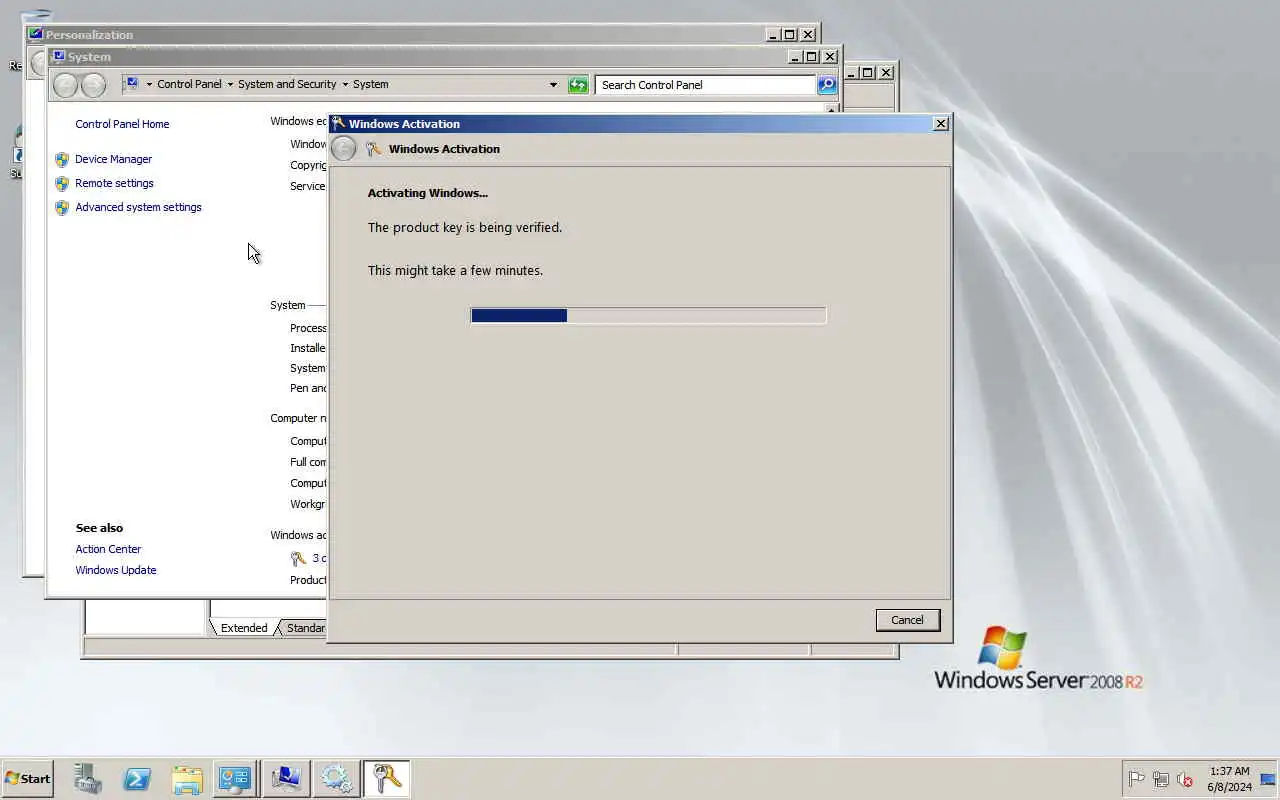Screen dimensions: 1280x800
Task: Cancel the Windows Activation process
Action: [x=907, y=620]
